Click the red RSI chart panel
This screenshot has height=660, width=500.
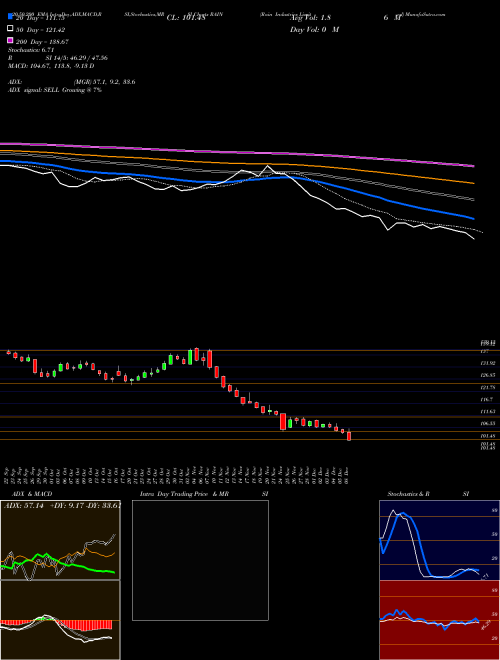[439, 620]
